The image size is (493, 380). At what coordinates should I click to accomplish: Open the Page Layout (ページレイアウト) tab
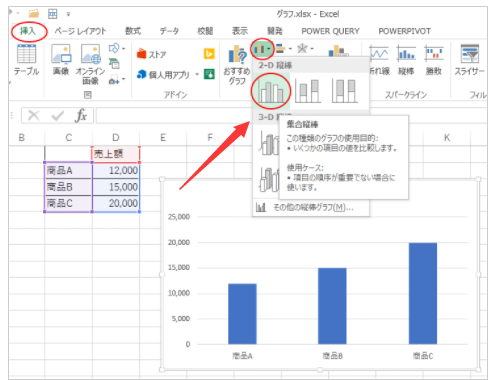[80, 31]
